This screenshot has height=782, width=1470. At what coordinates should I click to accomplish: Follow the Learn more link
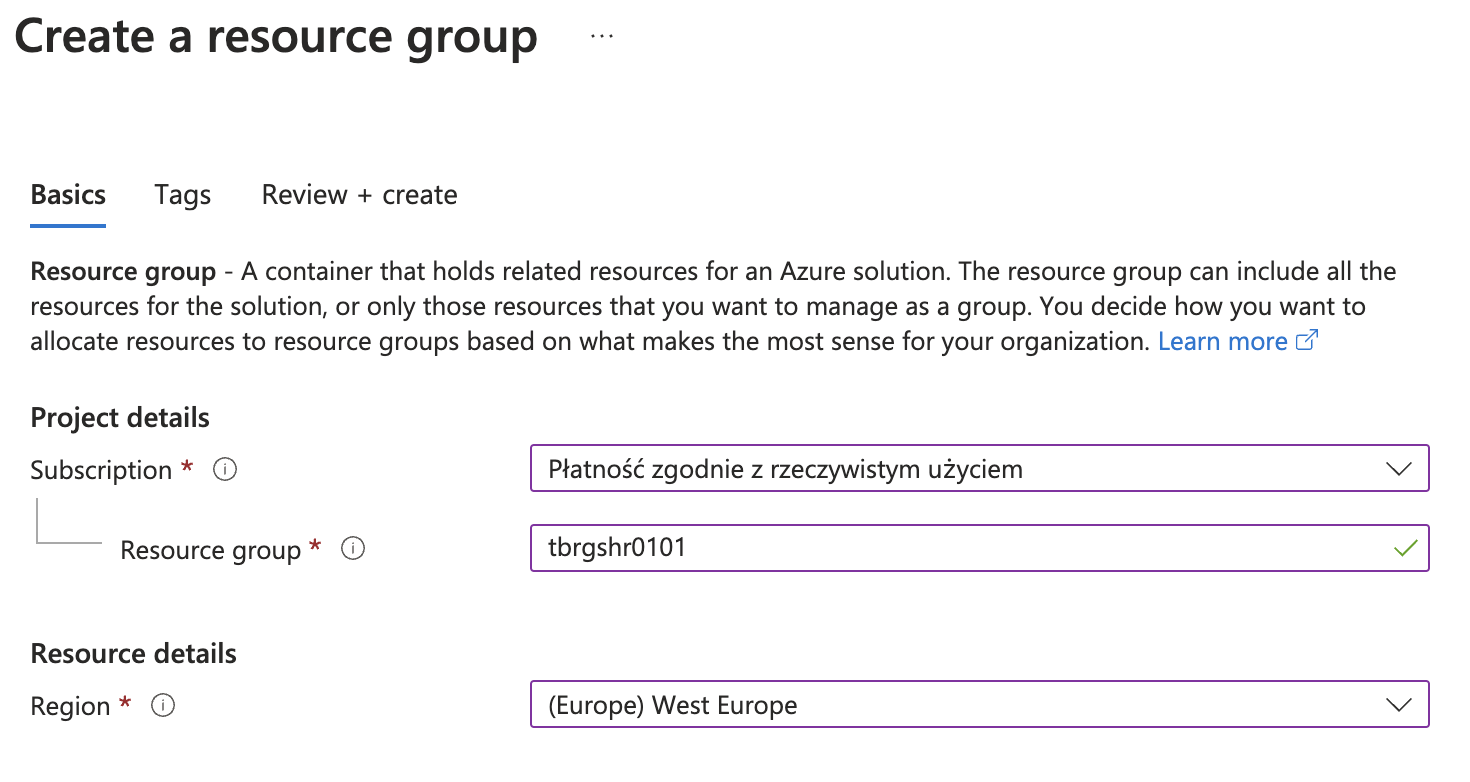pos(1223,341)
